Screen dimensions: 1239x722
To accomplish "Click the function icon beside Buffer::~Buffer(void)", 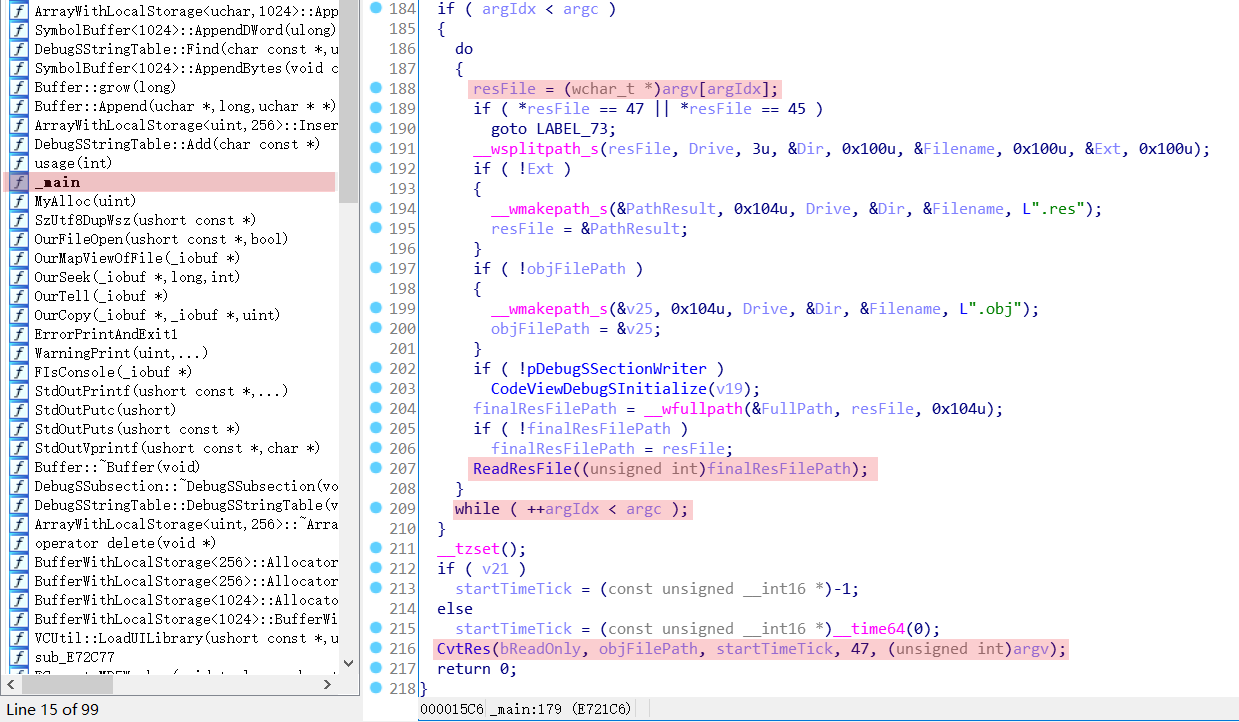I will tap(18, 467).
